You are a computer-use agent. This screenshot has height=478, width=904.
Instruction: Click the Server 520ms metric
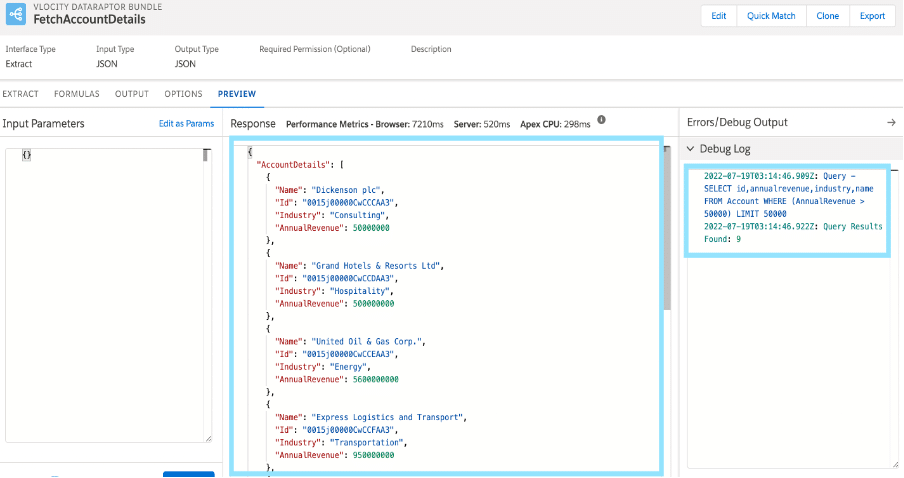point(481,124)
